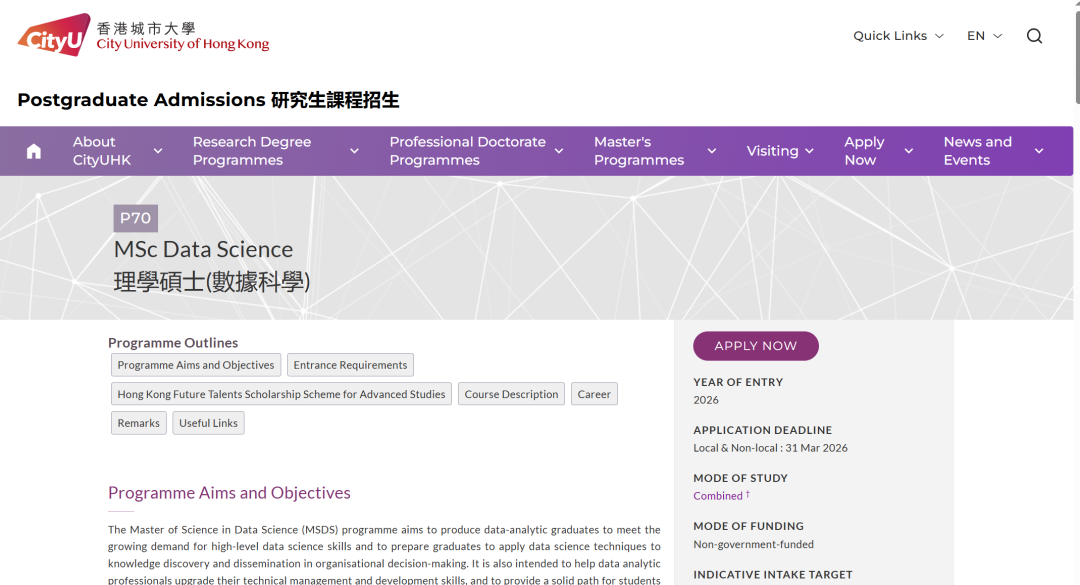The height and width of the screenshot is (585, 1080).
Task: Expand the About CityUHK menu chevron
Action: (158, 151)
